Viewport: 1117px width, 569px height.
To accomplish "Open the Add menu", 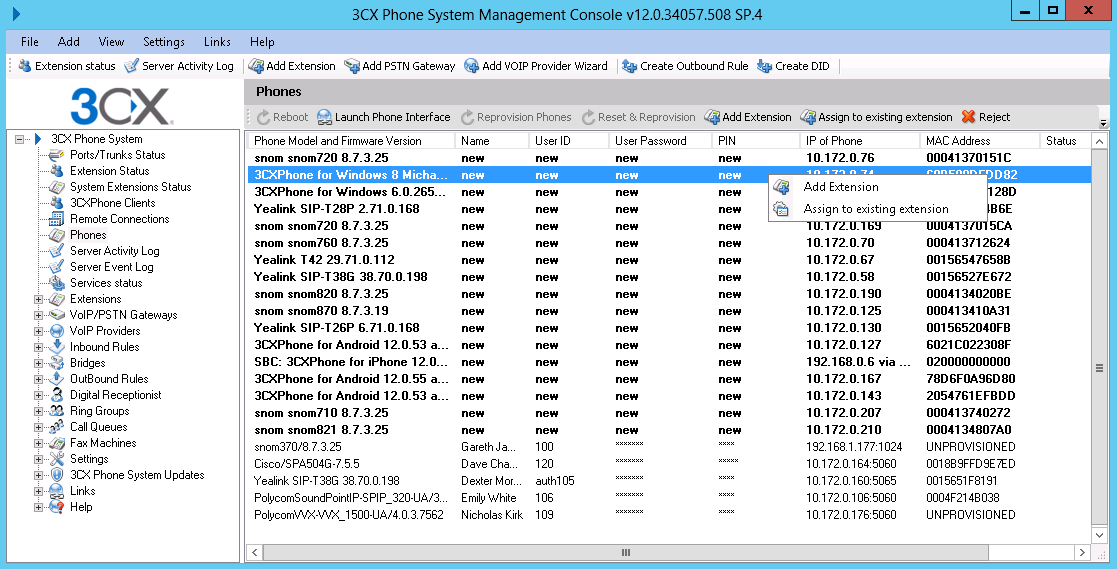I will (x=68, y=42).
